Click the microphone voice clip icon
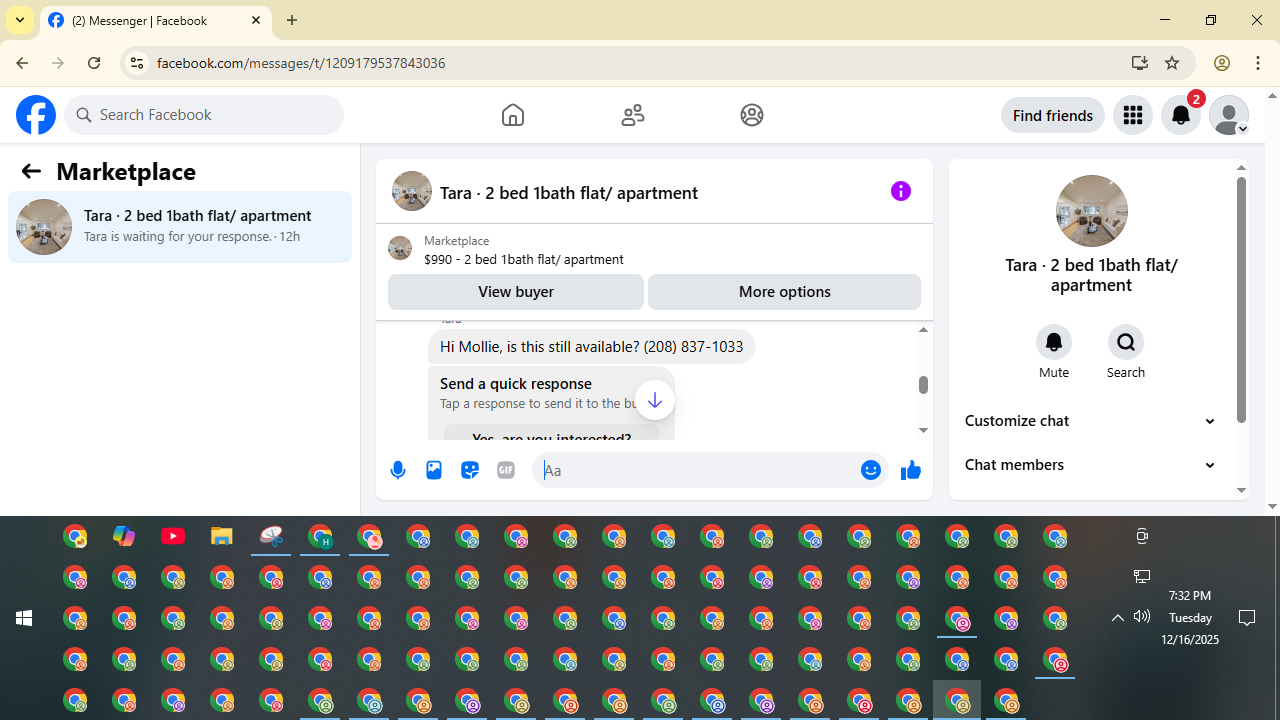This screenshot has height=720, width=1280. click(x=398, y=470)
